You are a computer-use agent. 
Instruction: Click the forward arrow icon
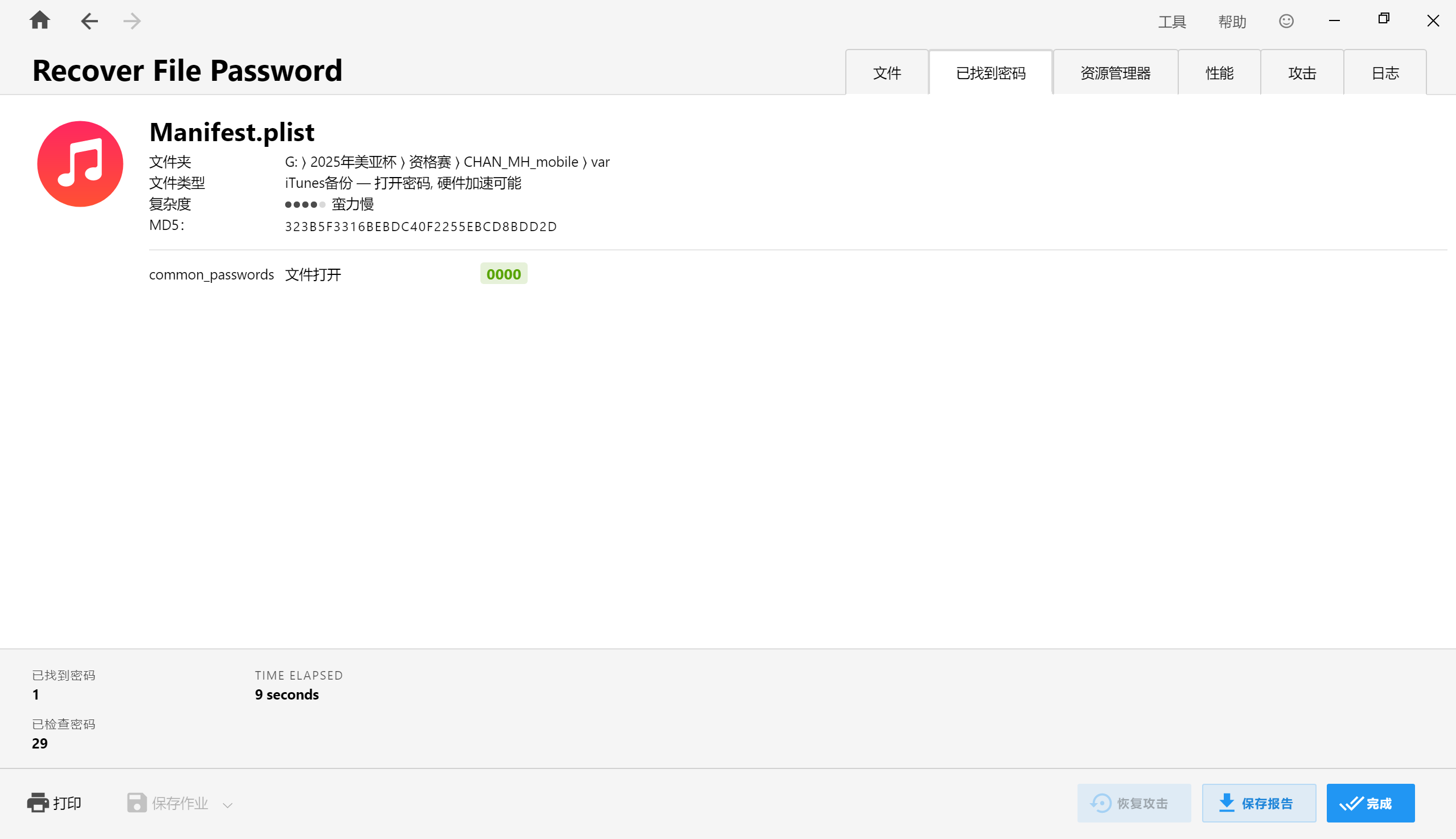(132, 21)
